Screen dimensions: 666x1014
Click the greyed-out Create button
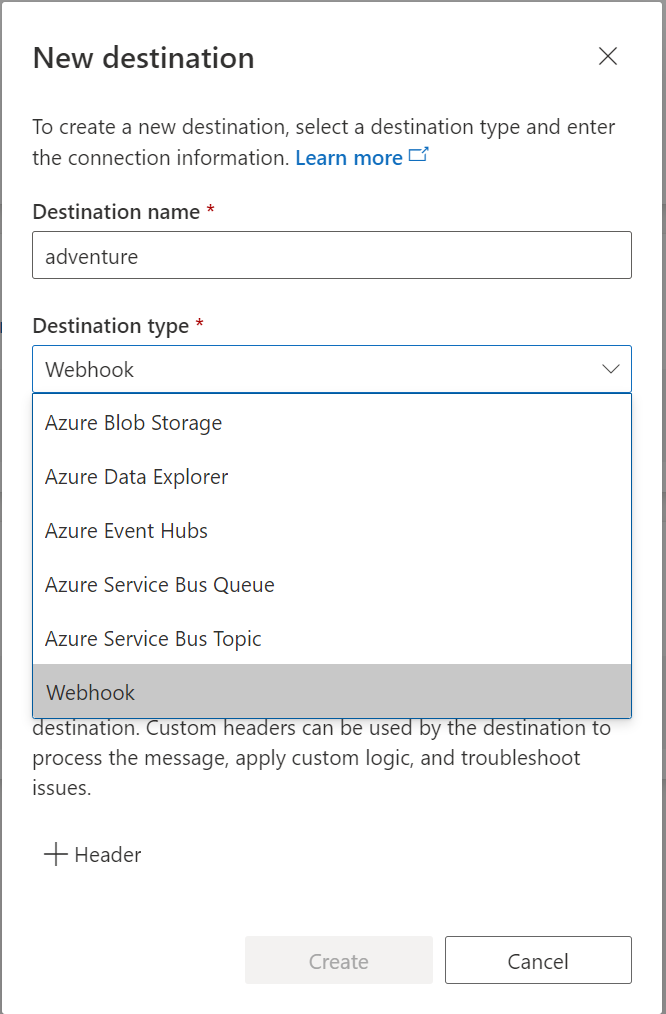(x=339, y=960)
